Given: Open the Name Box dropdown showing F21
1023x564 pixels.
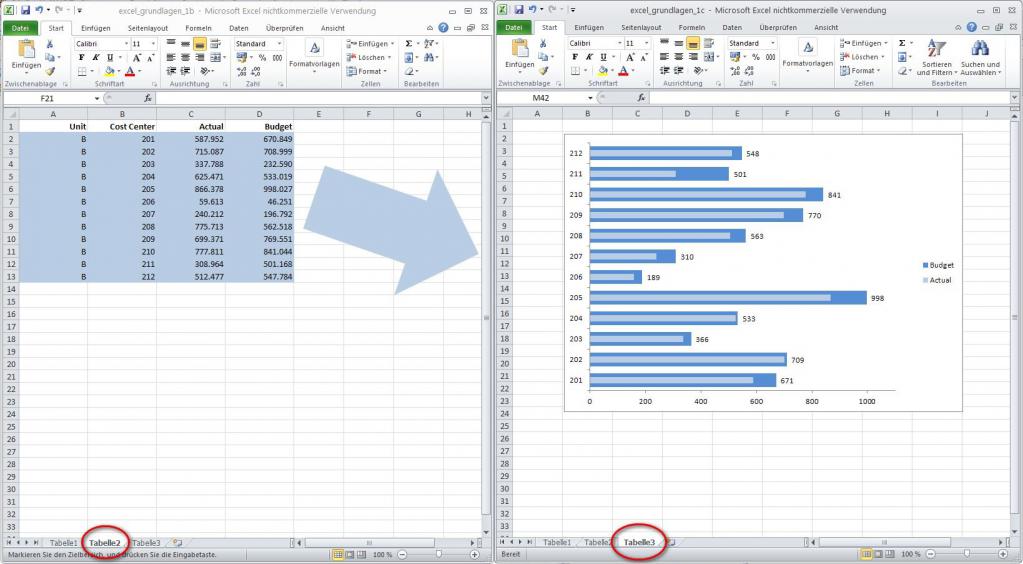Looking at the screenshot, I should click(x=97, y=98).
